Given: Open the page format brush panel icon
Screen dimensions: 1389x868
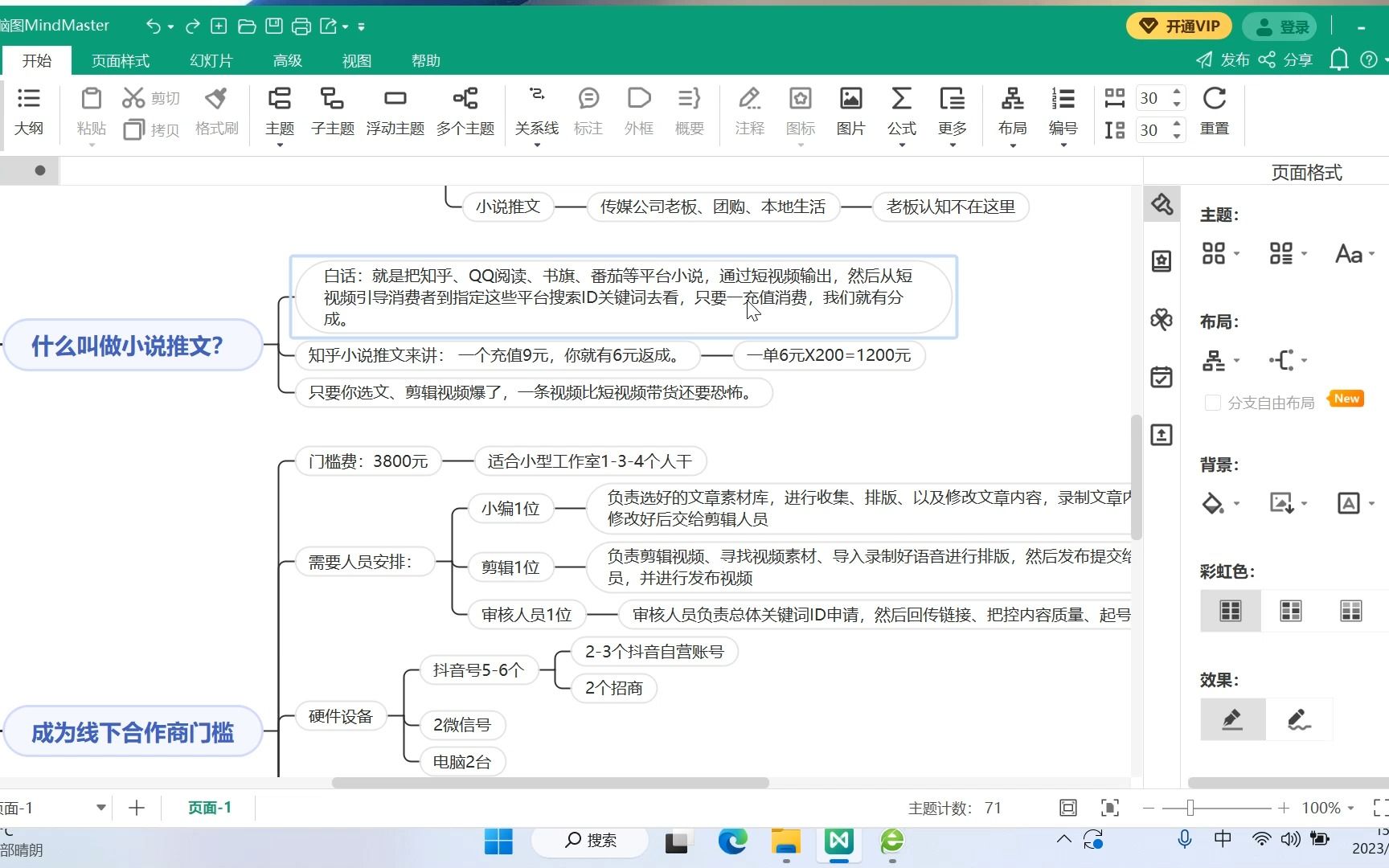Looking at the screenshot, I should (1162, 204).
